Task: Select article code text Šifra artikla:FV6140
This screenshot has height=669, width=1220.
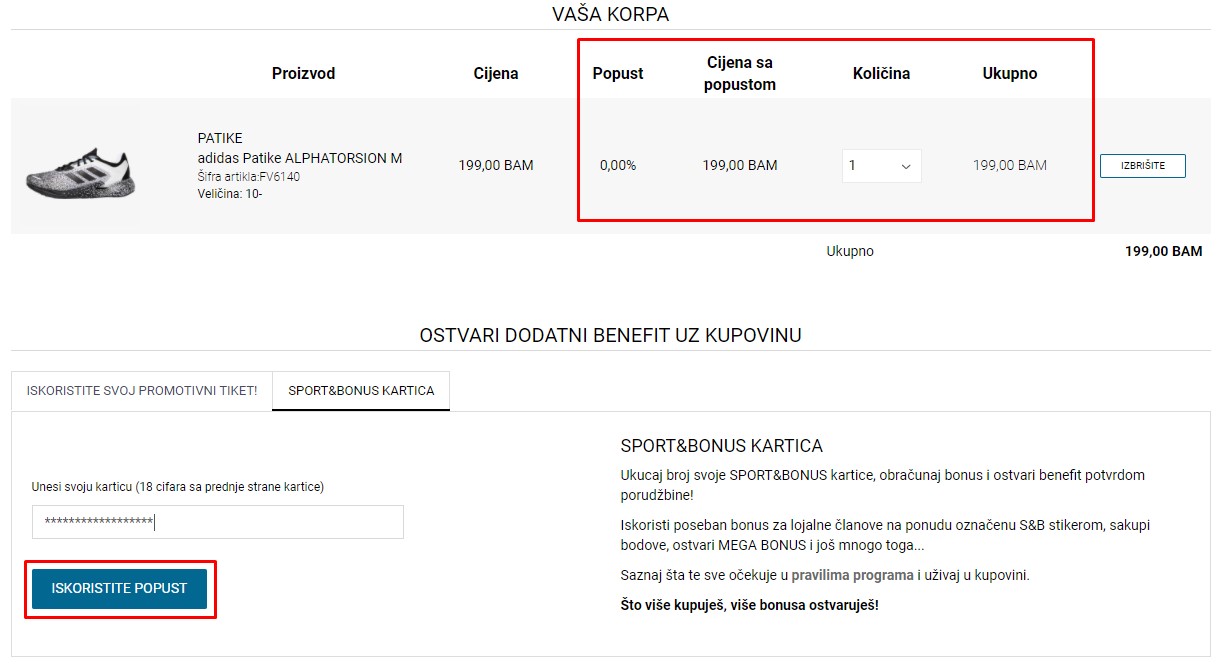Action: click(249, 177)
